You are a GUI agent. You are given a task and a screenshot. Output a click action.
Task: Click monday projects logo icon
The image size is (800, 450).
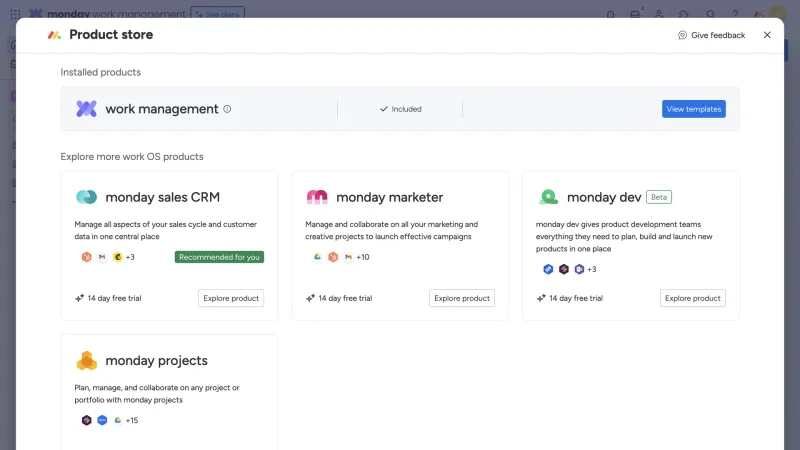coord(86,360)
